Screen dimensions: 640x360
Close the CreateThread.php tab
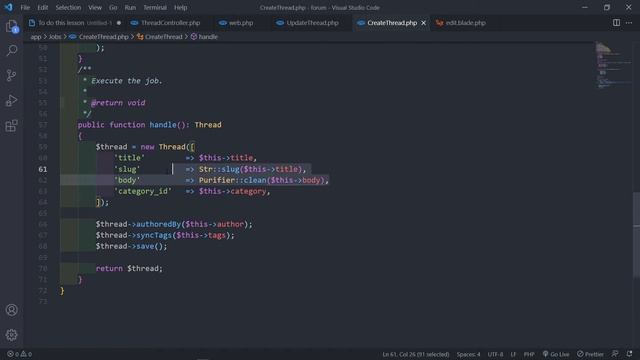click(423, 23)
